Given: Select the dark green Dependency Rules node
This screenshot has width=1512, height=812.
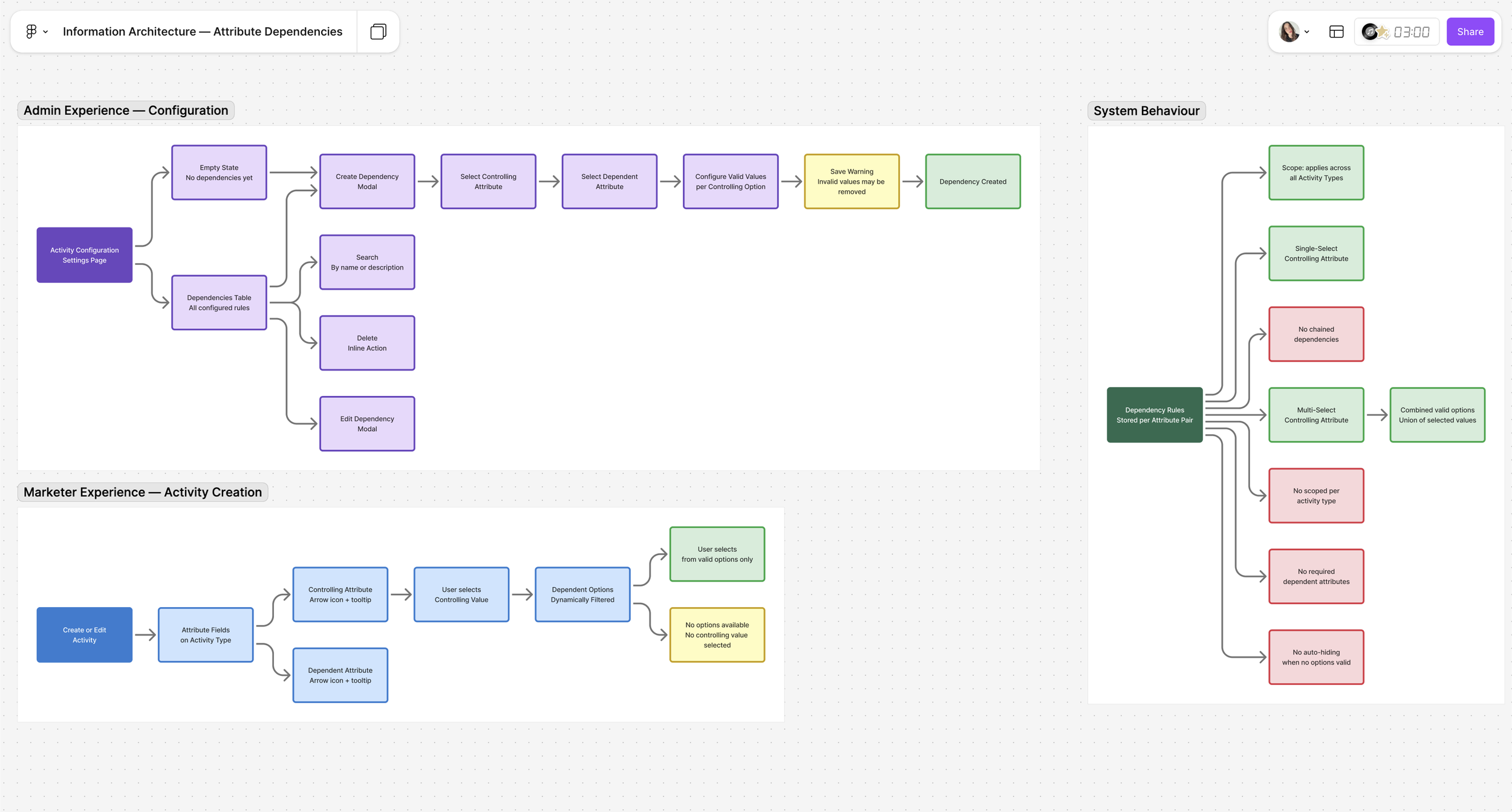Looking at the screenshot, I should pyautogui.click(x=1154, y=415).
